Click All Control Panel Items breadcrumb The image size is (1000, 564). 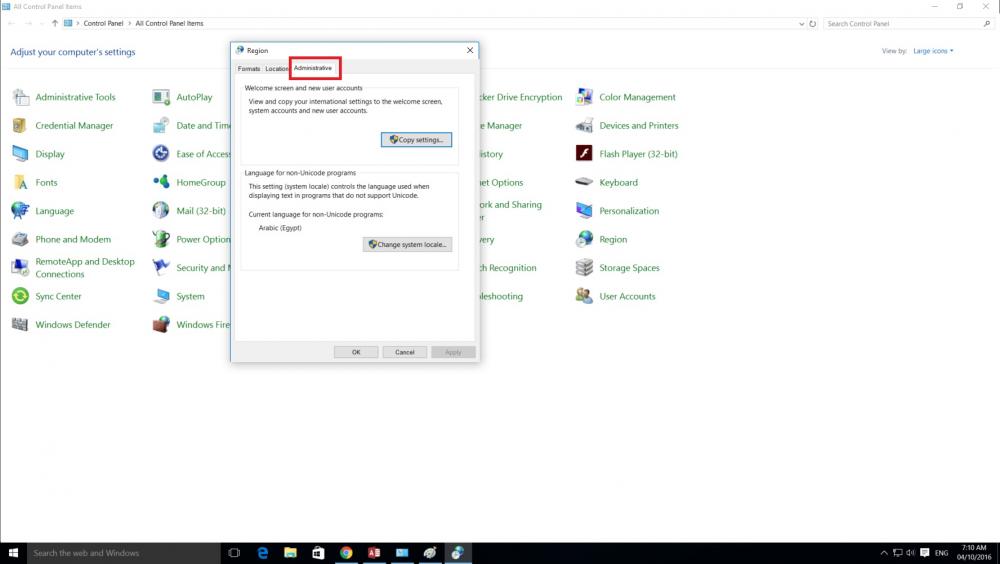point(170,24)
